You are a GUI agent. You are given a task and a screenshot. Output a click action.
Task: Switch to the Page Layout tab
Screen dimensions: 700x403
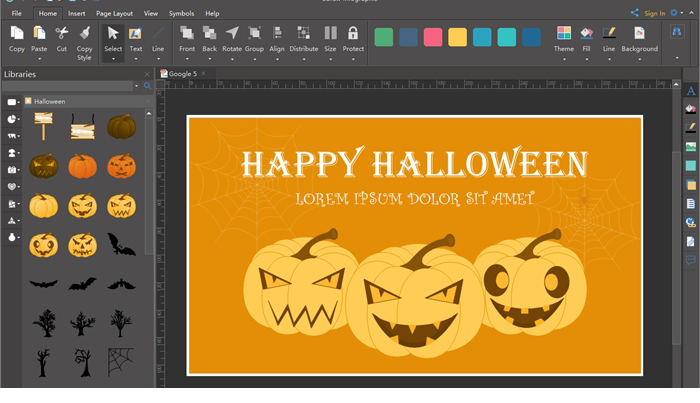tap(114, 13)
